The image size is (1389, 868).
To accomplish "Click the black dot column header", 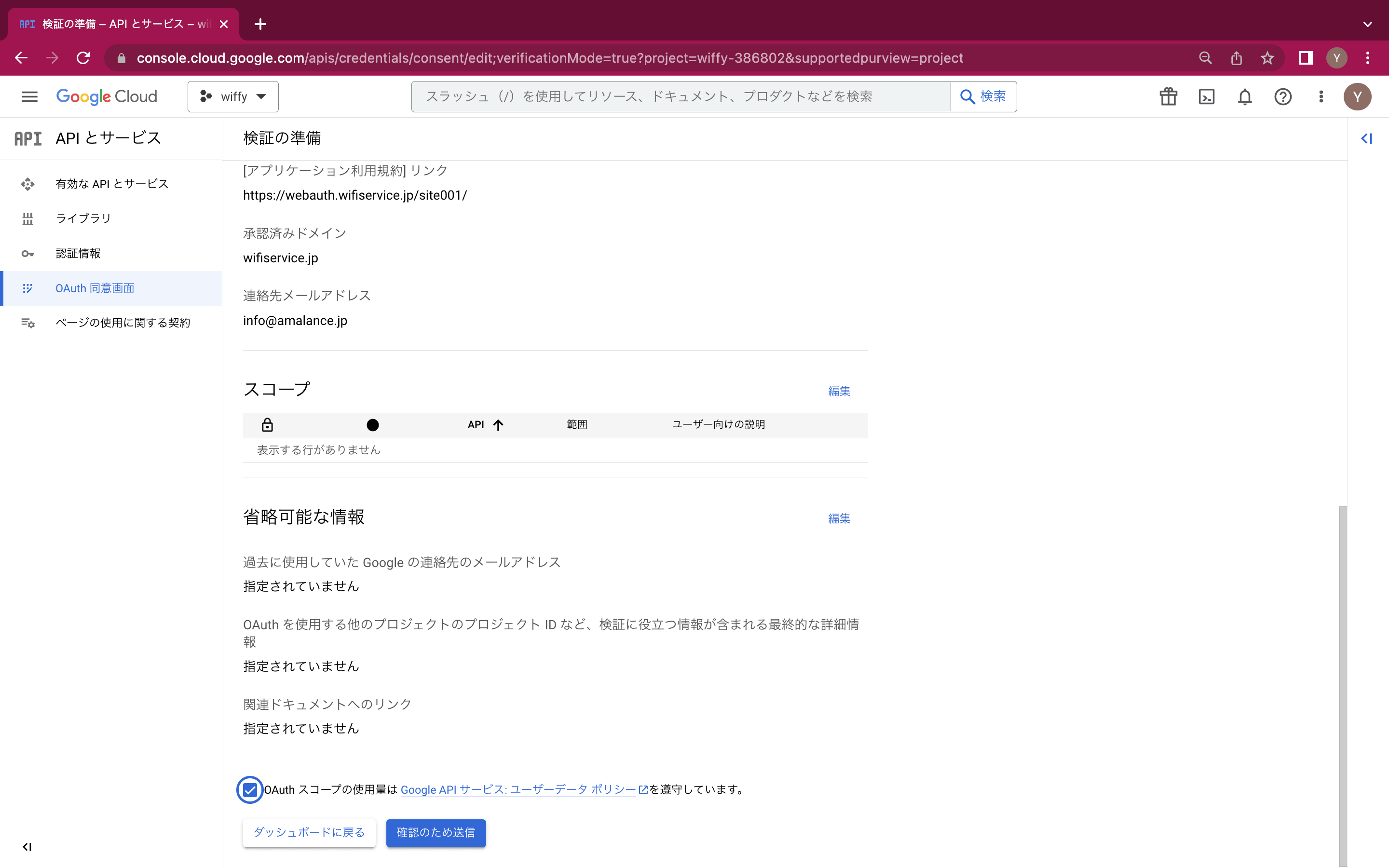I will tap(372, 425).
